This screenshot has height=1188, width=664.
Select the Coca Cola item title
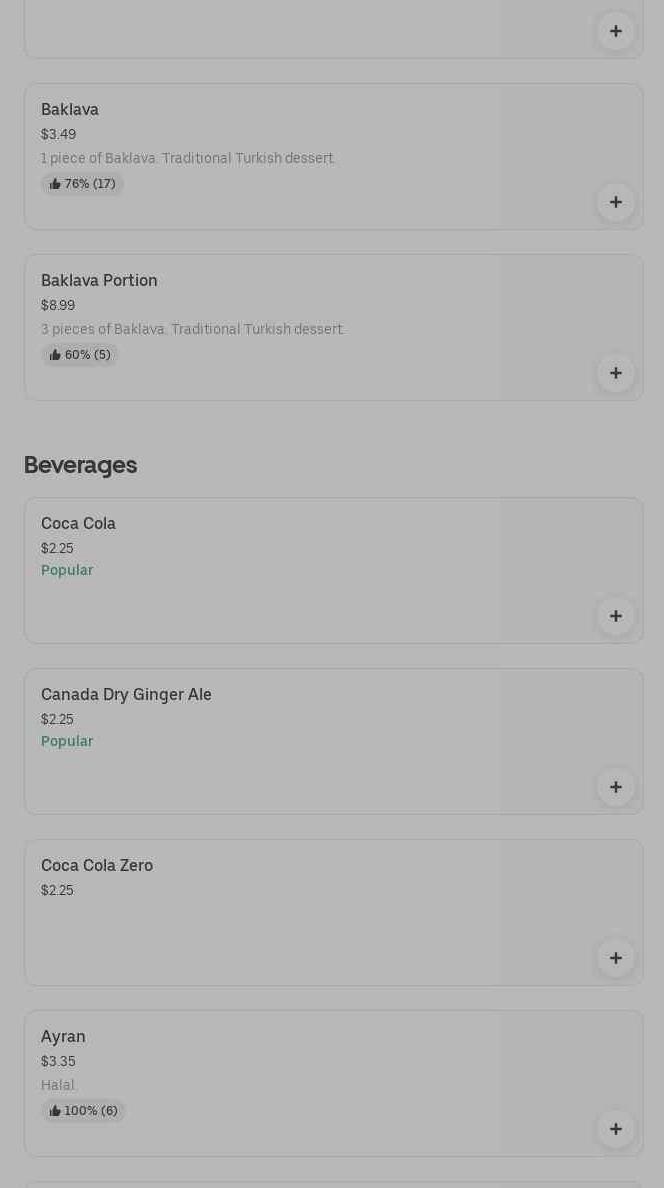(78, 523)
